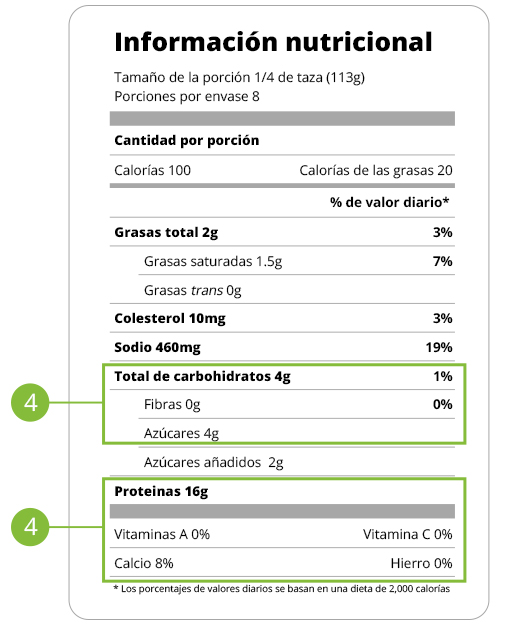Select Total de carbohidratos 4g row
Image resolution: width=509 pixels, height=625 pixels.
tap(282, 376)
